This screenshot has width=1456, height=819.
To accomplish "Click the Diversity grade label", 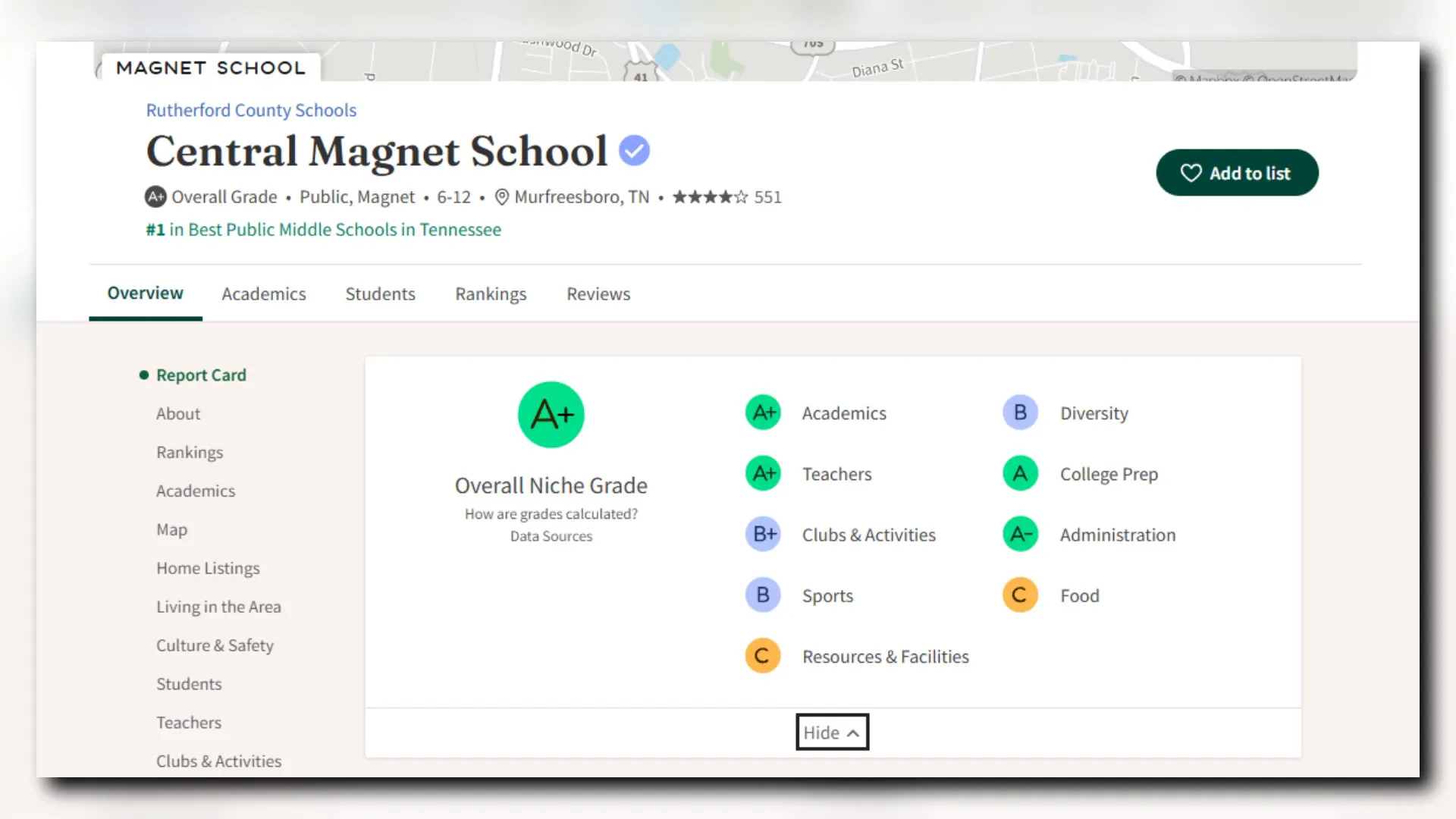I will coord(1094,413).
